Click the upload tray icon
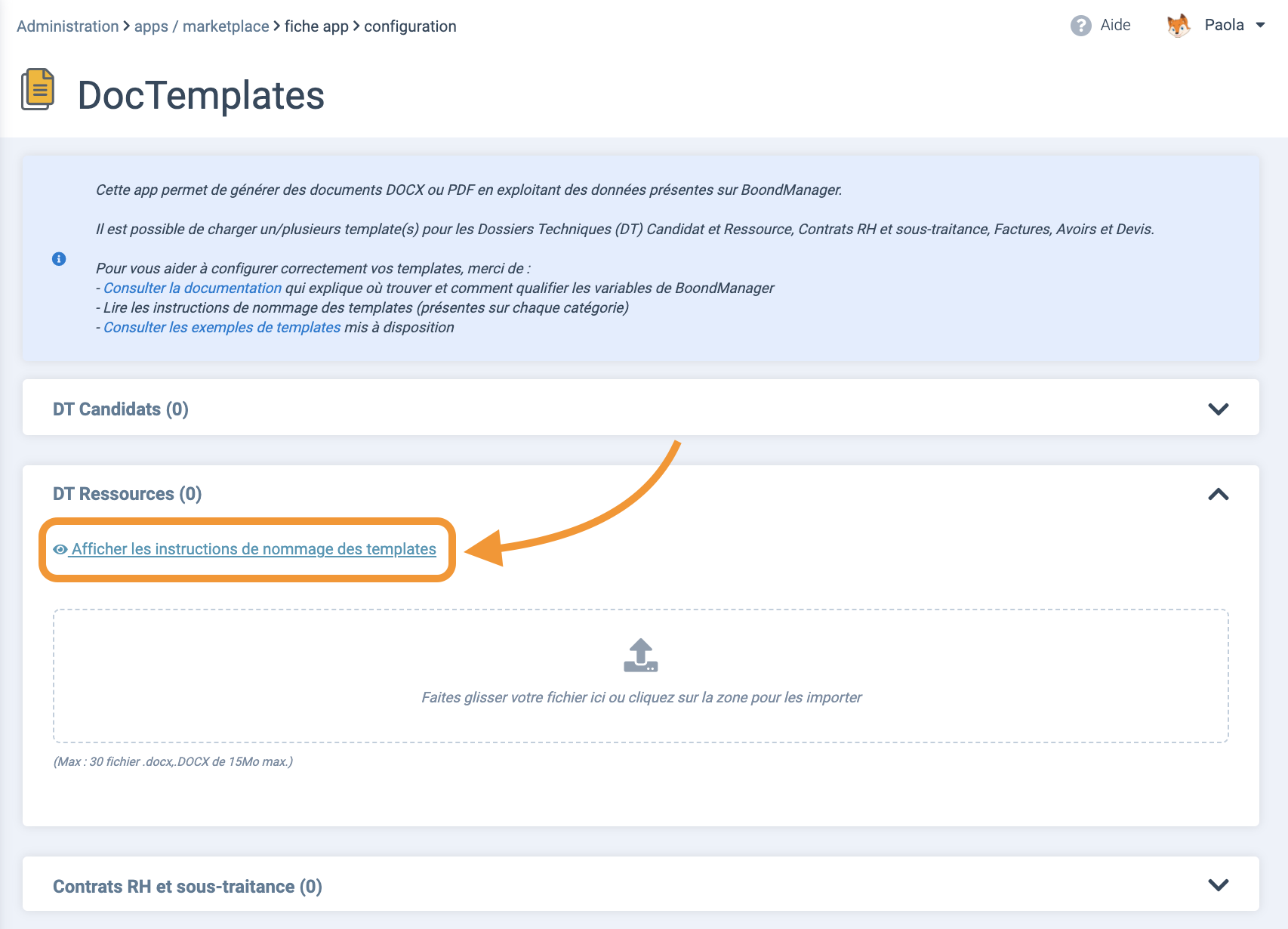 tap(640, 656)
